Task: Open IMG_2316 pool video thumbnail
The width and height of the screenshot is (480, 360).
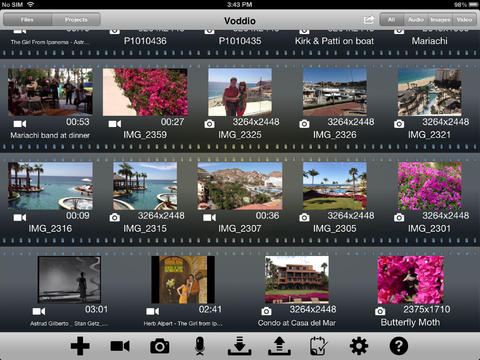Action: pyautogui.click(x=50, y=186)
